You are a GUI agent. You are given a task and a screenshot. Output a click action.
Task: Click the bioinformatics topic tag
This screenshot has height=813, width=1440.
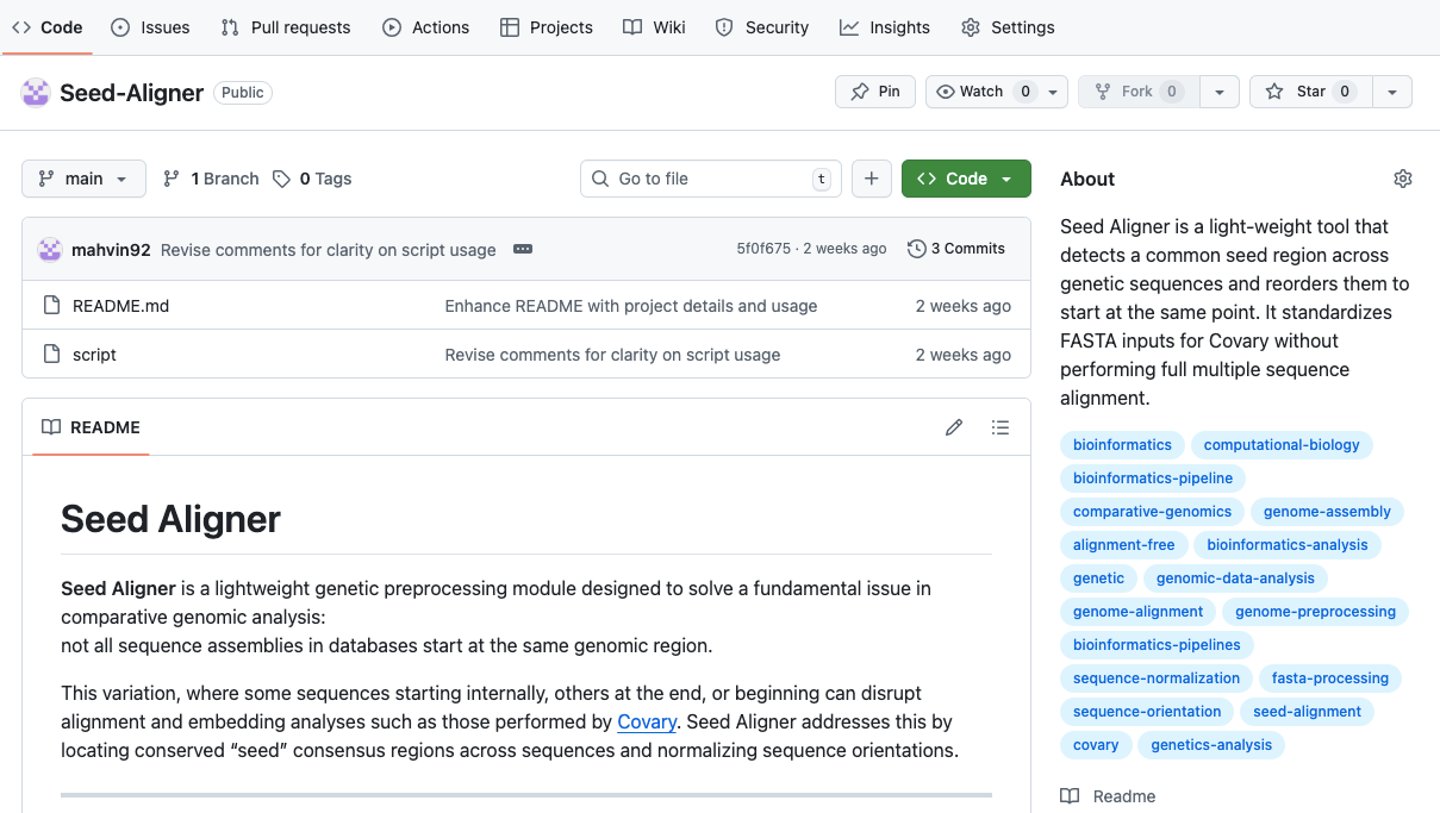(1122, 445)
